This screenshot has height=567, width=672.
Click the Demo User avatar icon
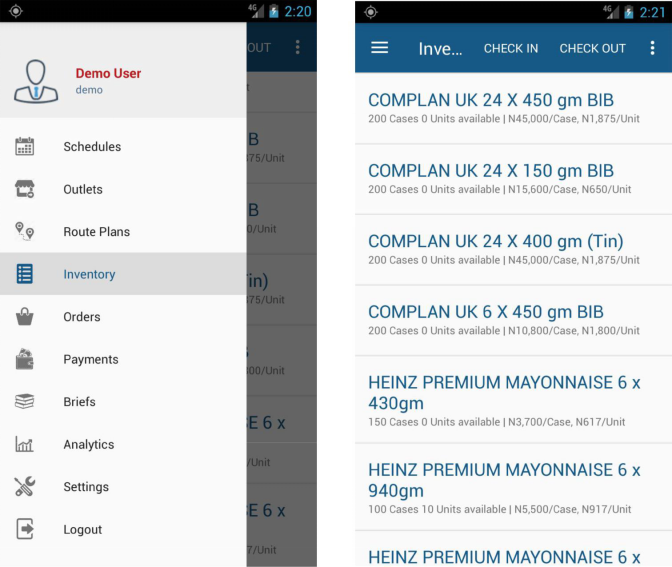coord(36,81)
